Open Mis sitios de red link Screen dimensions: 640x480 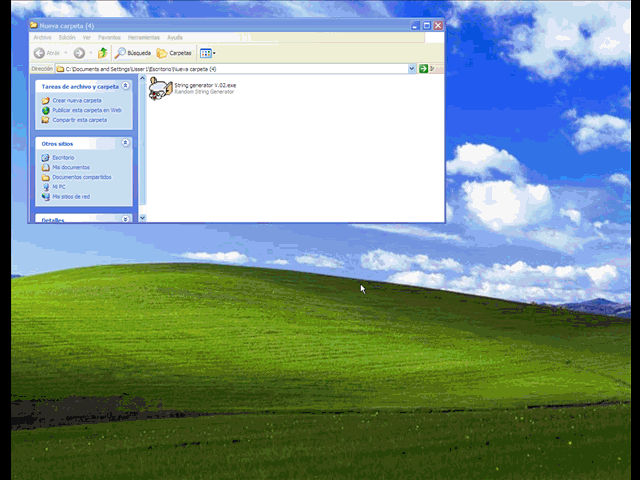[71, 197]
